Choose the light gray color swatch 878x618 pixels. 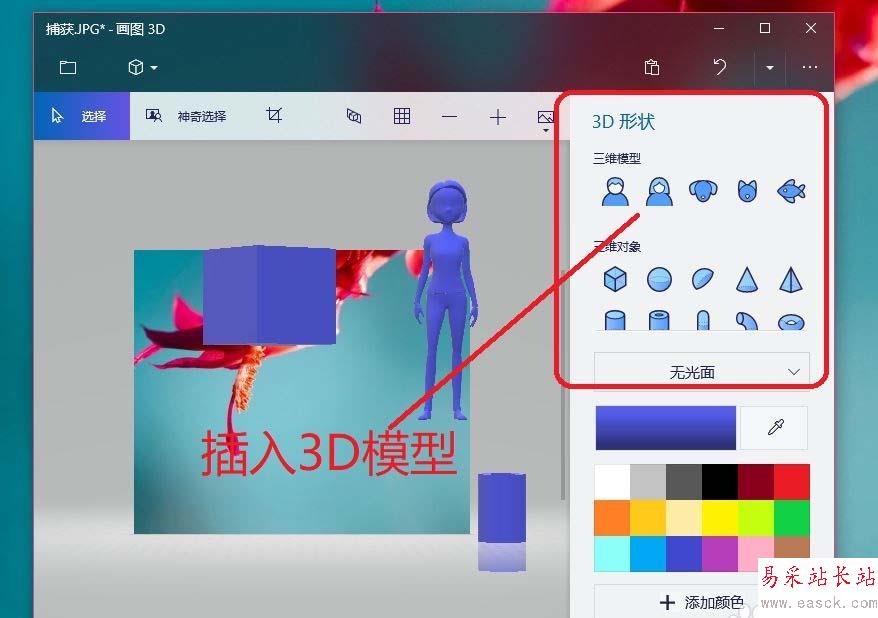coord(648,481)
